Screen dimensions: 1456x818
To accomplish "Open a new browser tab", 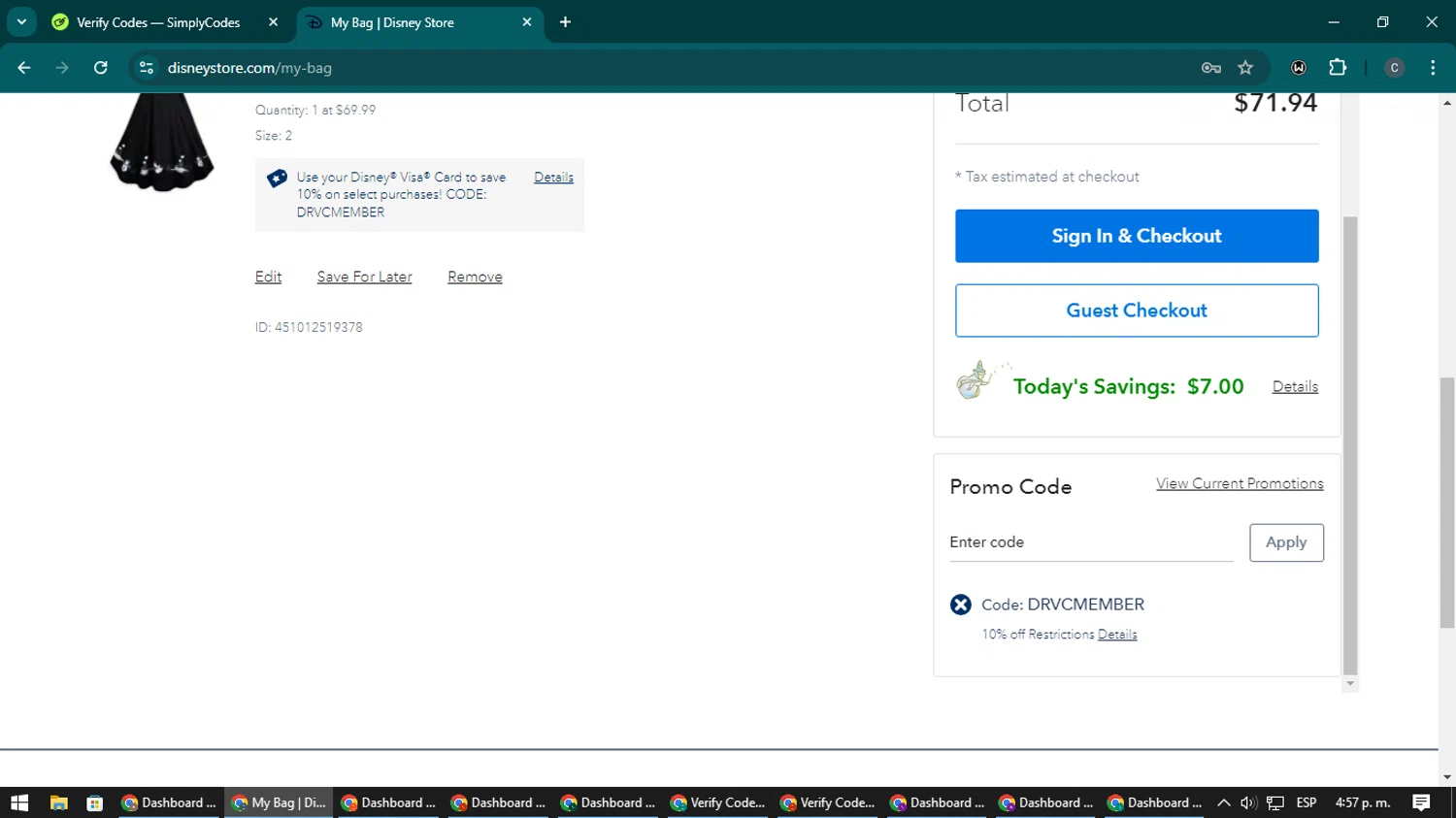I will pyautogui.click(x=565, y=22).
